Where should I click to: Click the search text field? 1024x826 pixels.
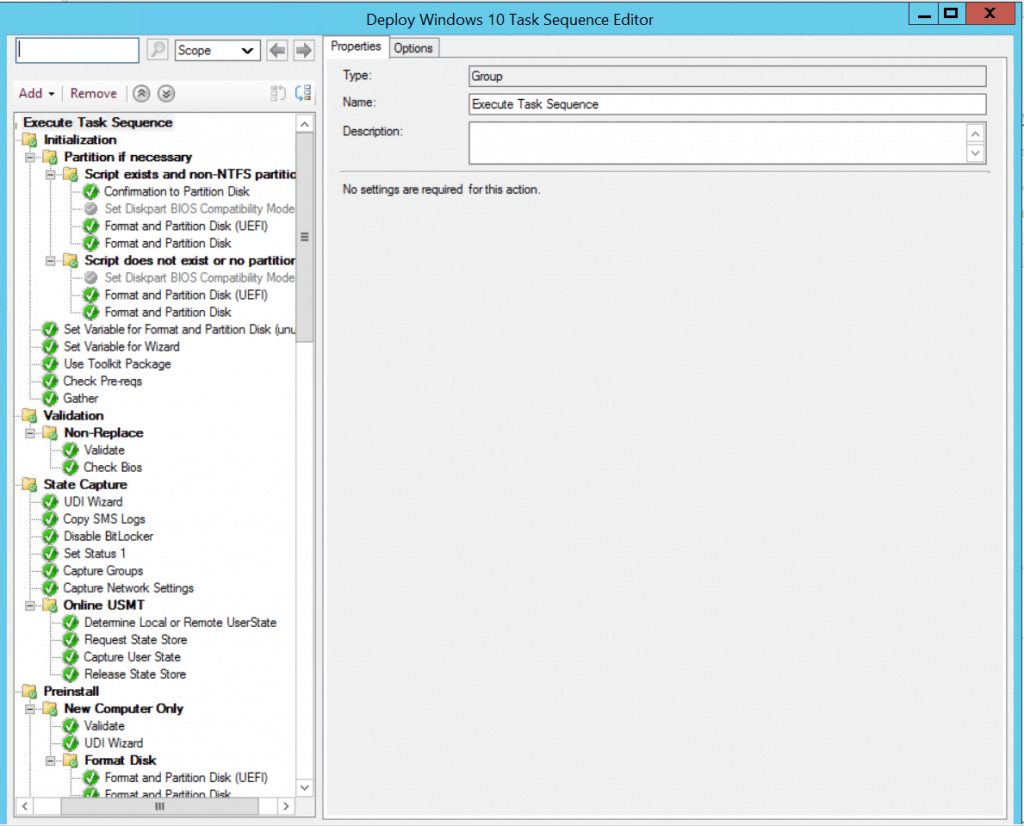pyautogui.click(x=77, y=50)
